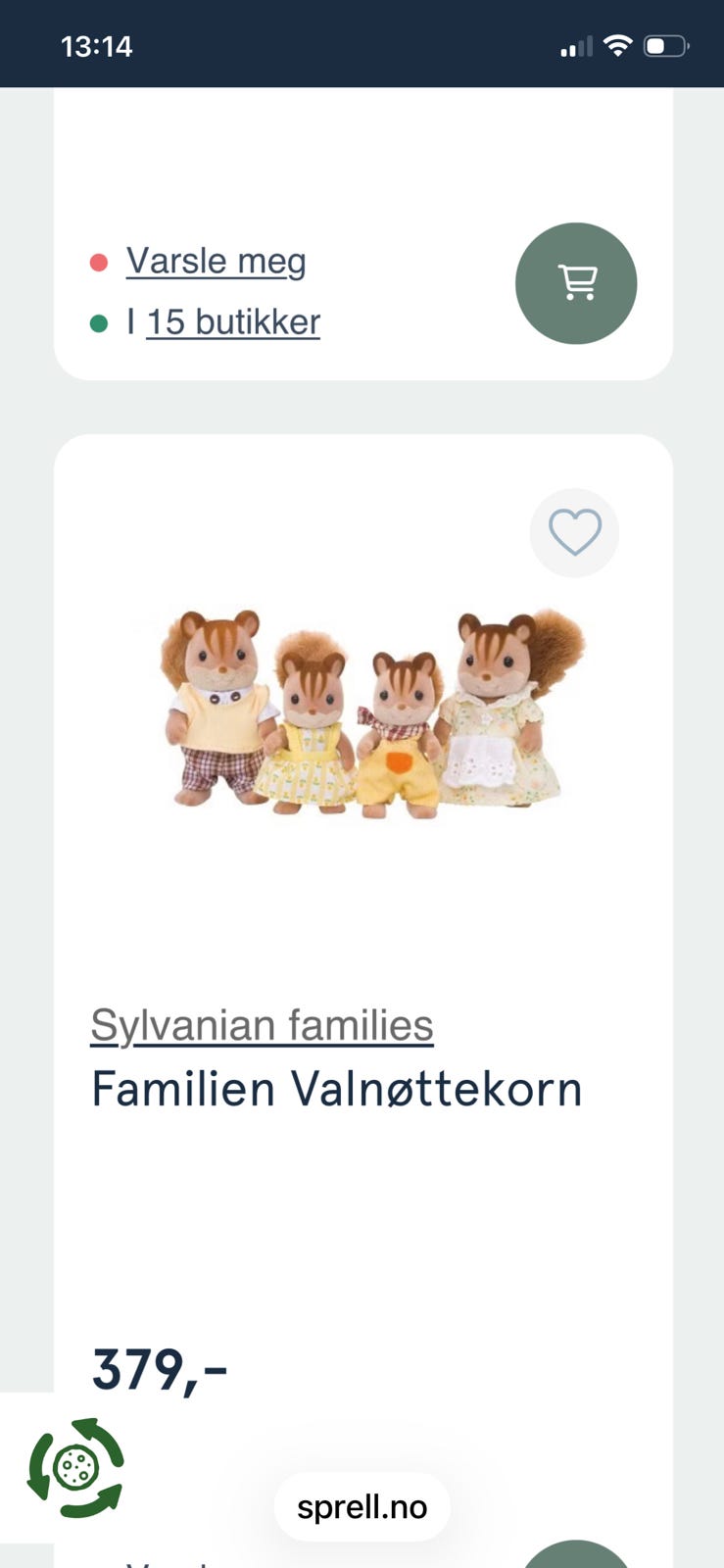
Task: Tap the green in-store availability dot
Action: tap(98, 323)
